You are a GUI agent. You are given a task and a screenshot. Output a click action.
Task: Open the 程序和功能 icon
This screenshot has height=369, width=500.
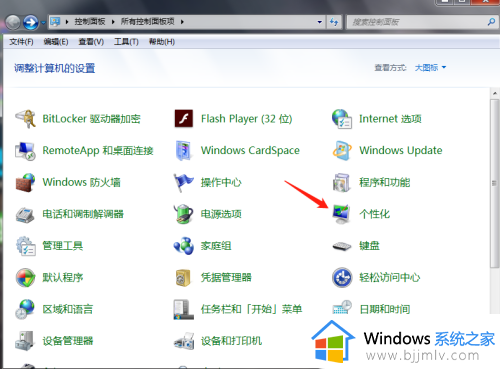tap(342, 182)
